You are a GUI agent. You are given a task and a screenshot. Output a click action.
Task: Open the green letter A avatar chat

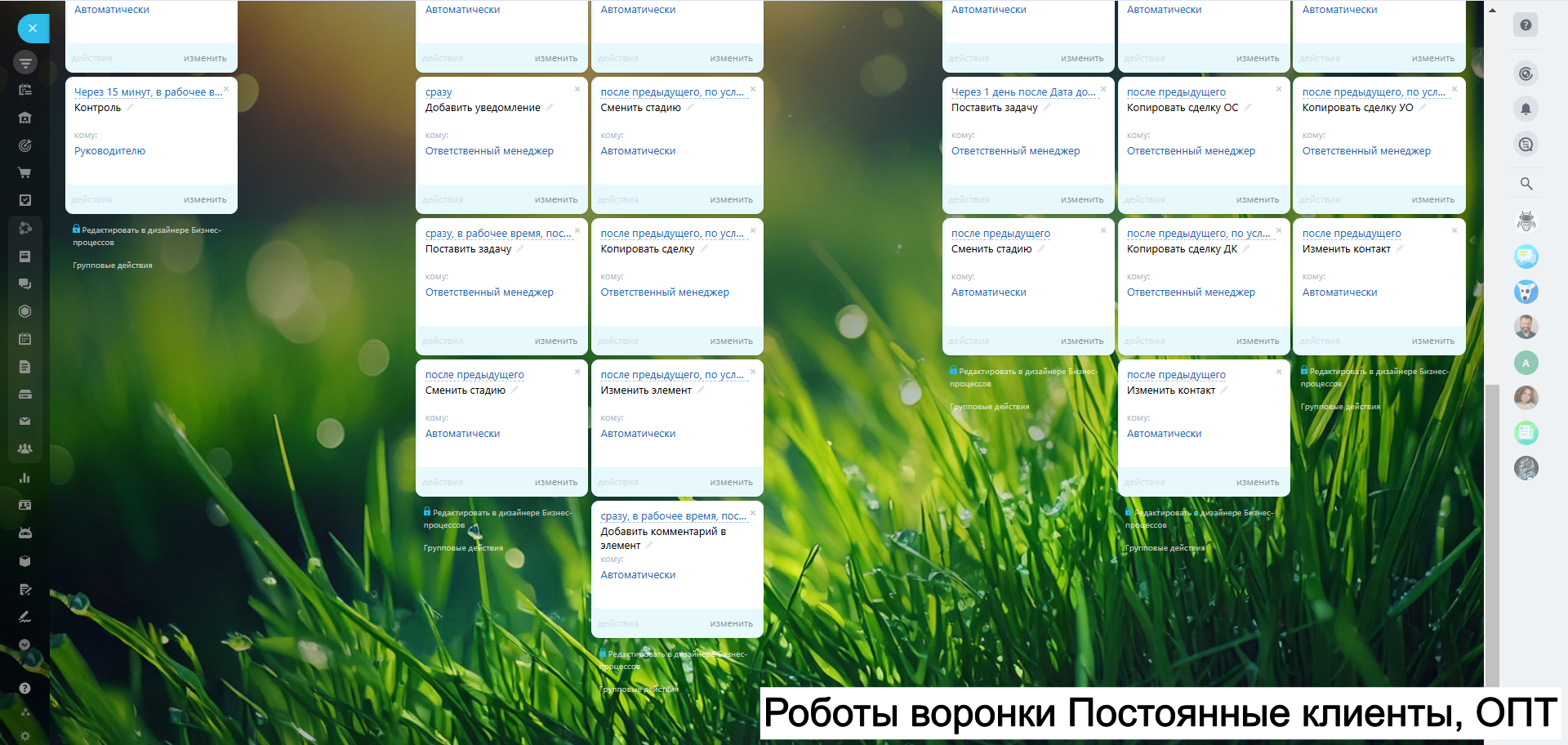[1526, 363]
